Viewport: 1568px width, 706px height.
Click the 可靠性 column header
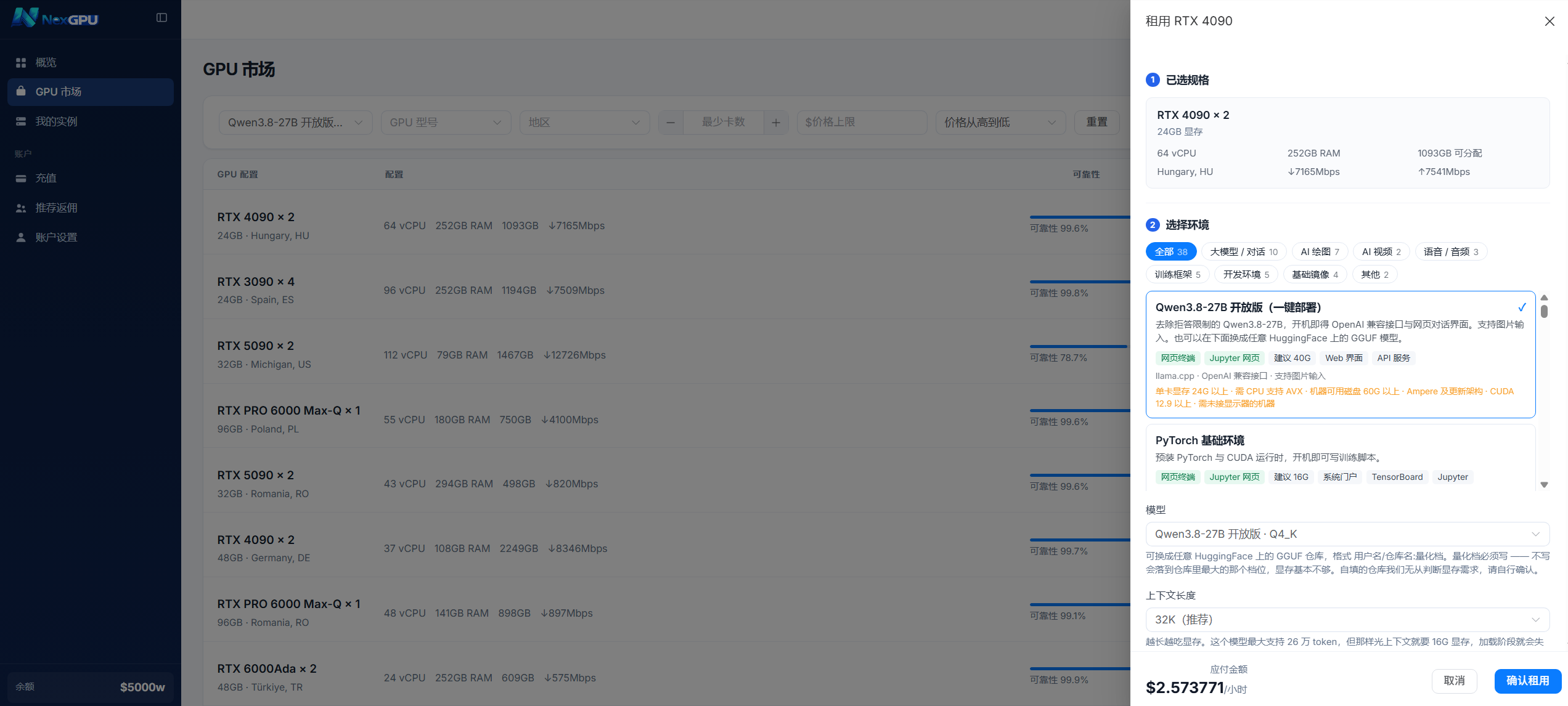pyautogui.click(x=1086, y=174)
